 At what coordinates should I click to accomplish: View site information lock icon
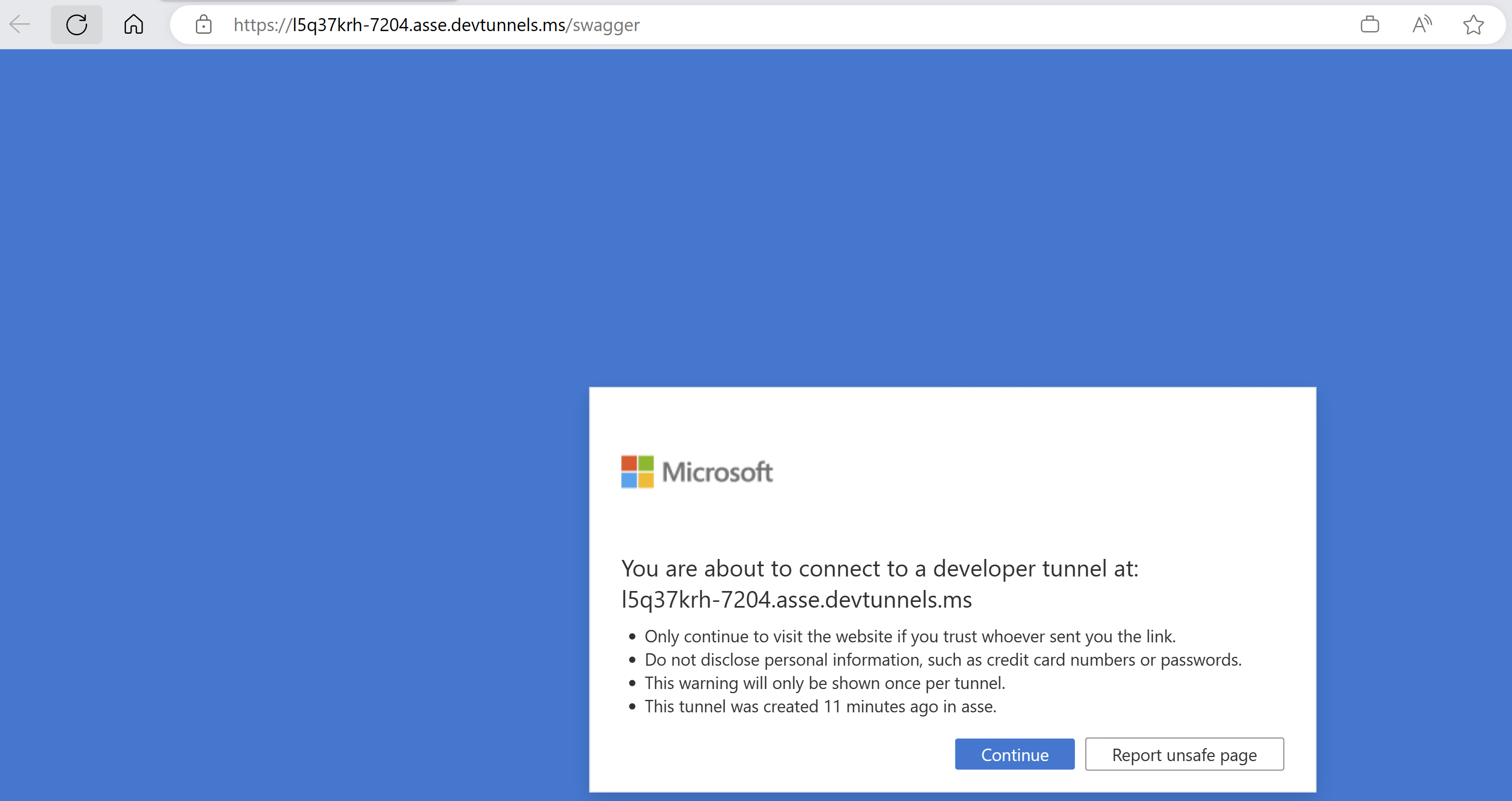[x=204, y=25]
